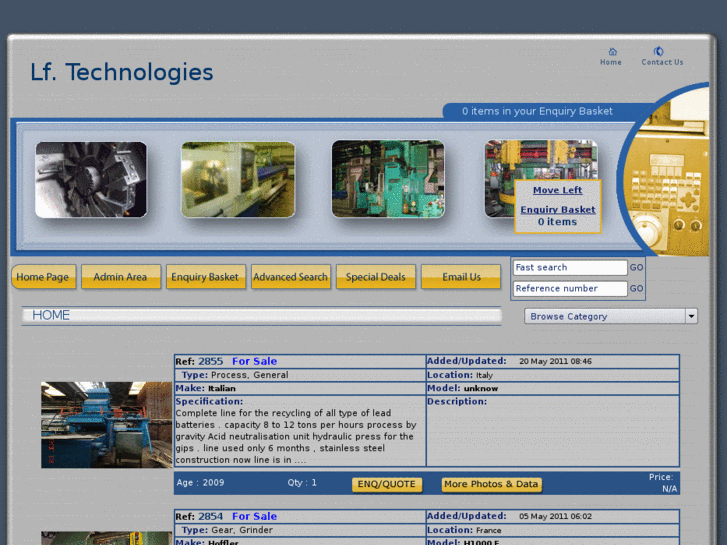Focus the Reference number input field
Screen dimensions: 727x545
point(570,289)
